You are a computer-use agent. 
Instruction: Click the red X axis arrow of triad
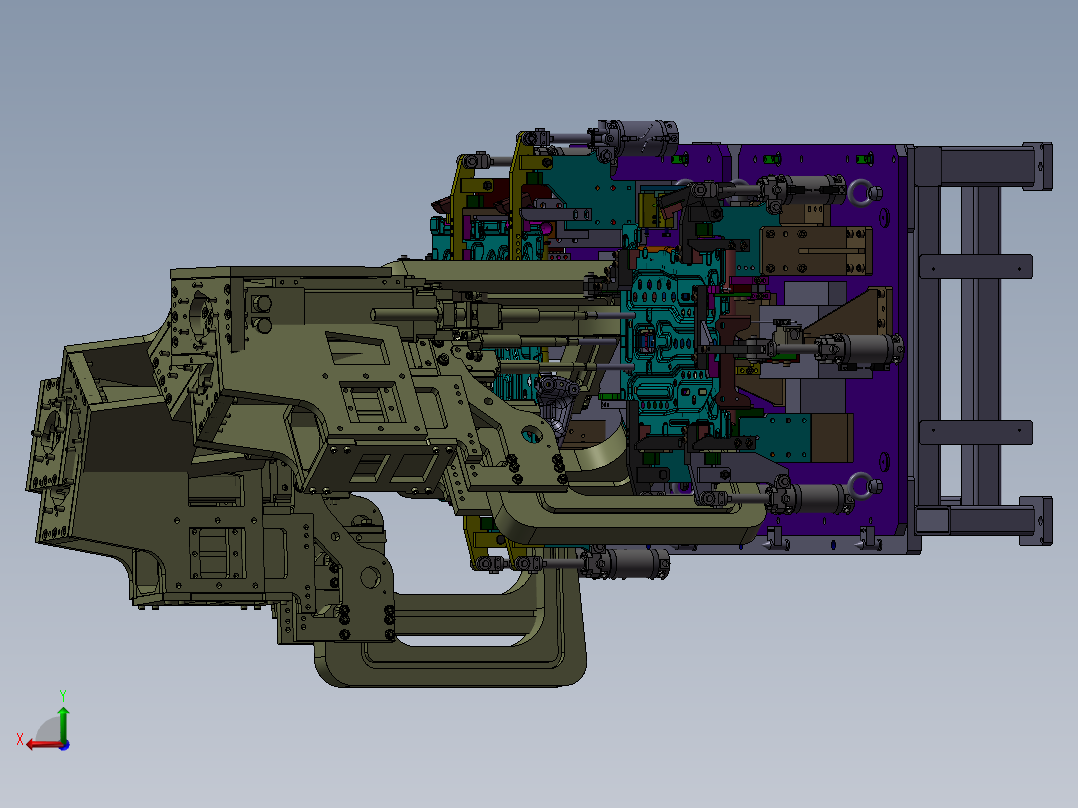tap(44, 745)
